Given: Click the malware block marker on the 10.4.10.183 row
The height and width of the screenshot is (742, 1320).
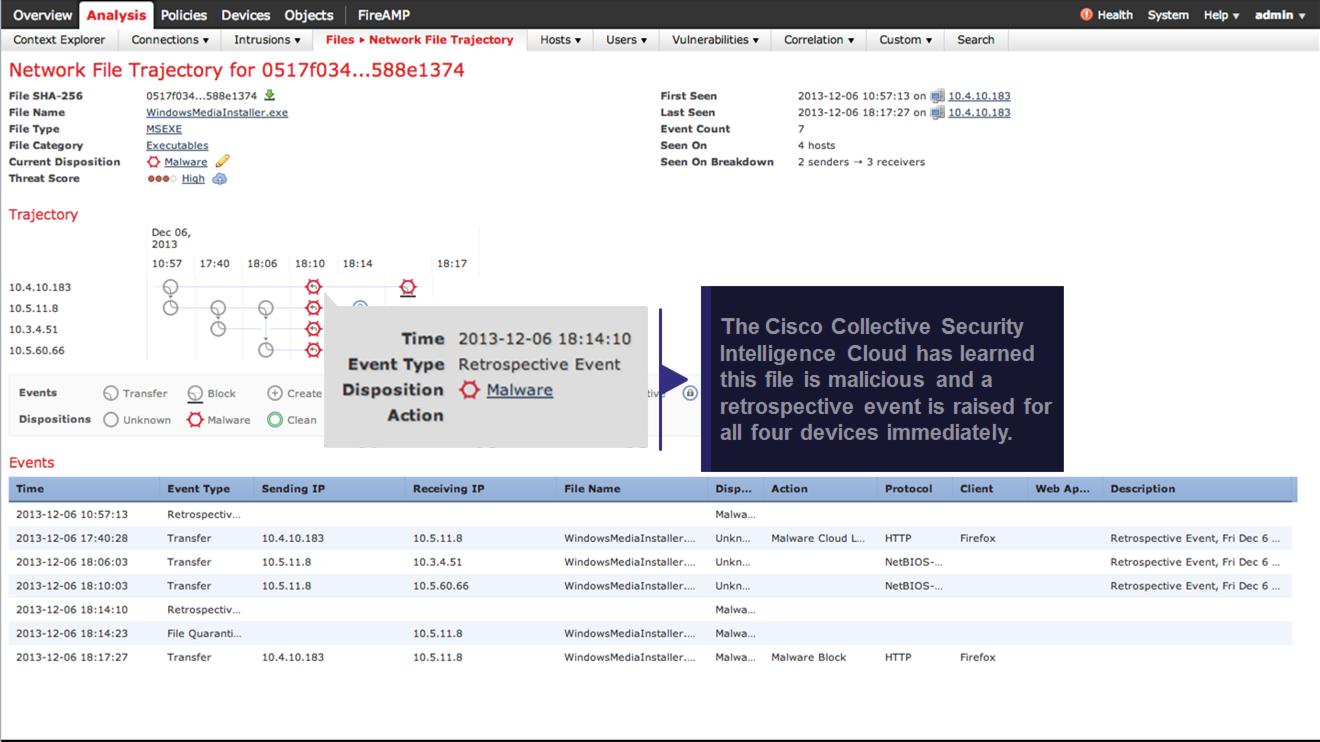Looking at the screenshot, I should pos(407,288).
